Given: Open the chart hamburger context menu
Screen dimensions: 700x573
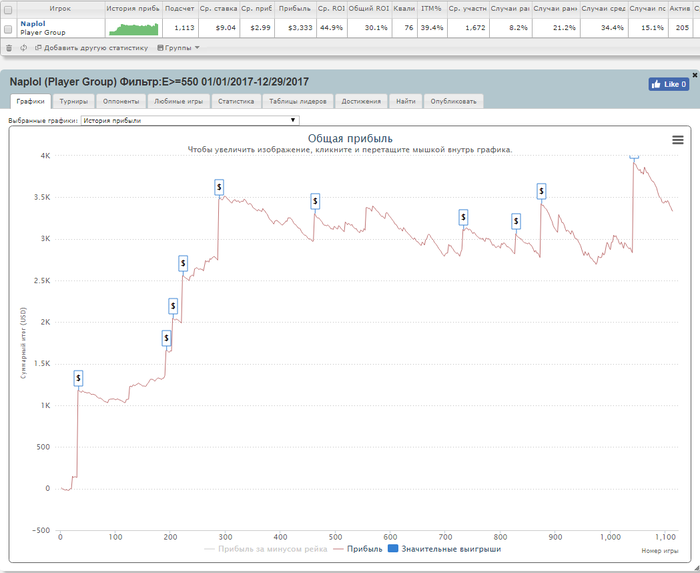Looking at the screenshot, I should [678, 140].
